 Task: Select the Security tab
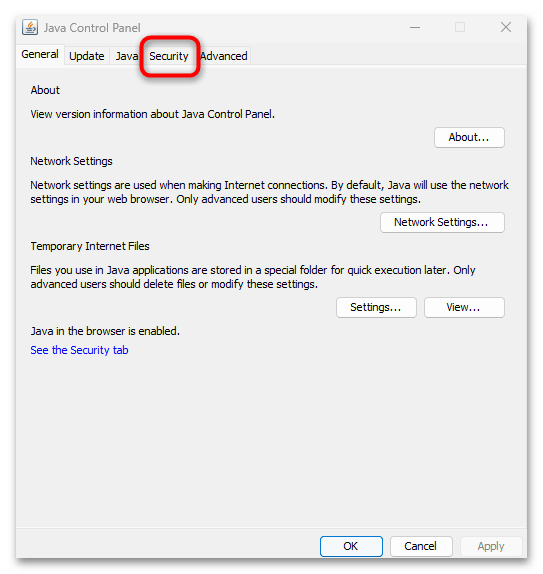tap(169, 56)
